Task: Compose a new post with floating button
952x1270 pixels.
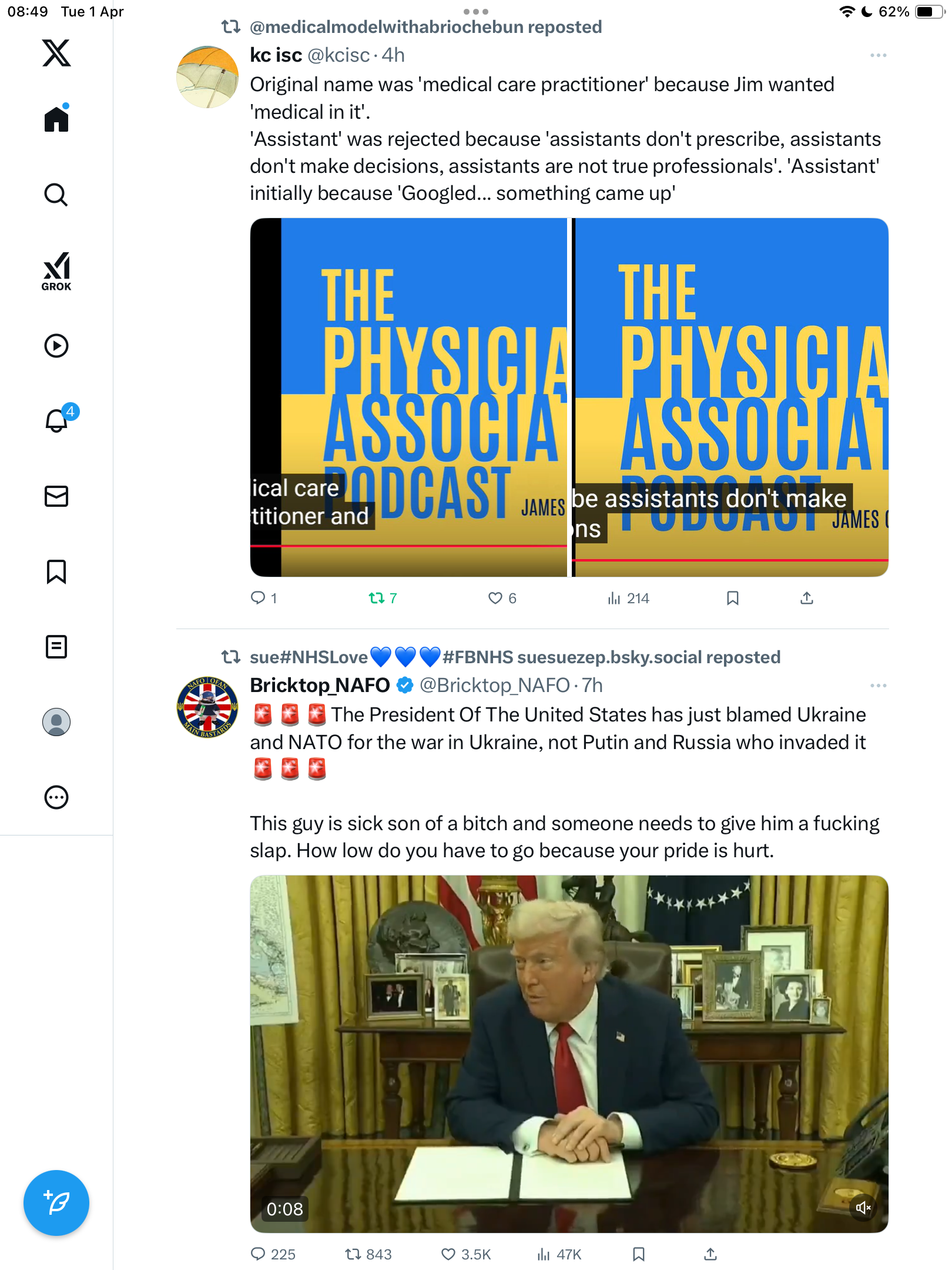Action: click(56, 1203)
